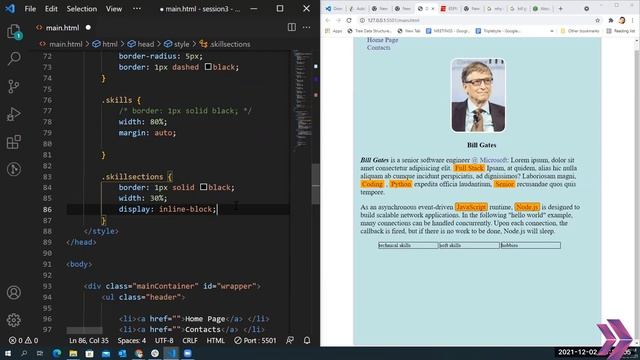Image resolution: width=640 pixels, height=360 pixels.
Task: Open File Explorer from taskbar
Action: pyautogui.click(x=73, y=353)
